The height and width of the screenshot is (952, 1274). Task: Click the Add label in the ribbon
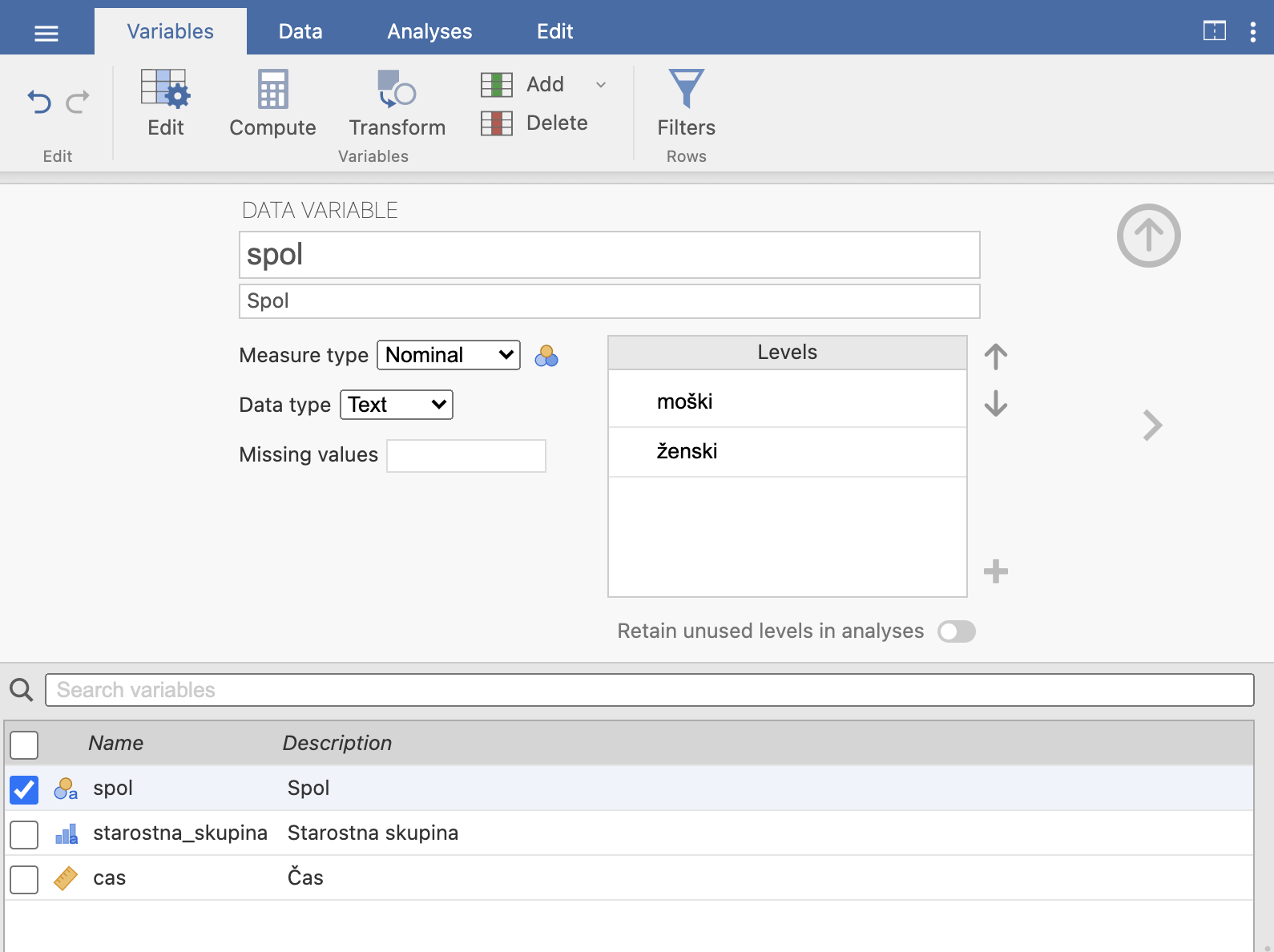pos(545,84)
